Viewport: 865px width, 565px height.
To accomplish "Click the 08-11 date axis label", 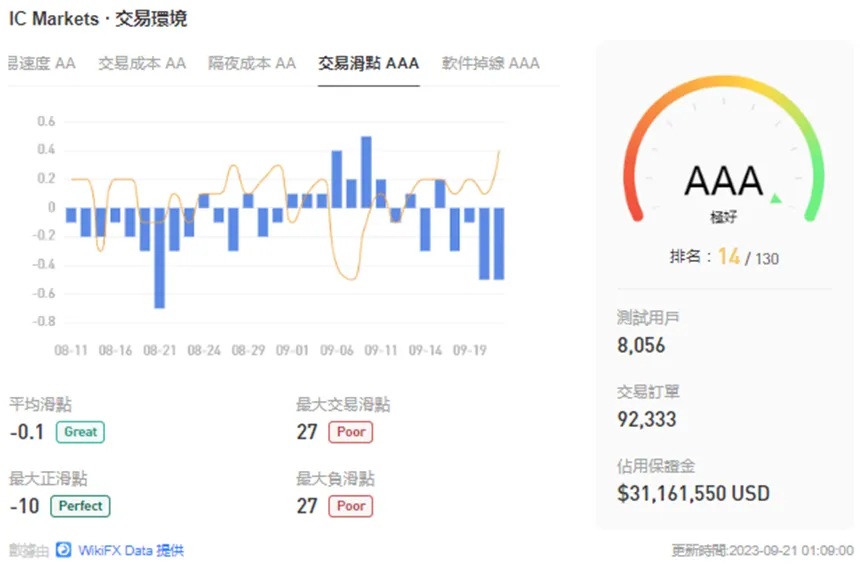I will [71, 350].
